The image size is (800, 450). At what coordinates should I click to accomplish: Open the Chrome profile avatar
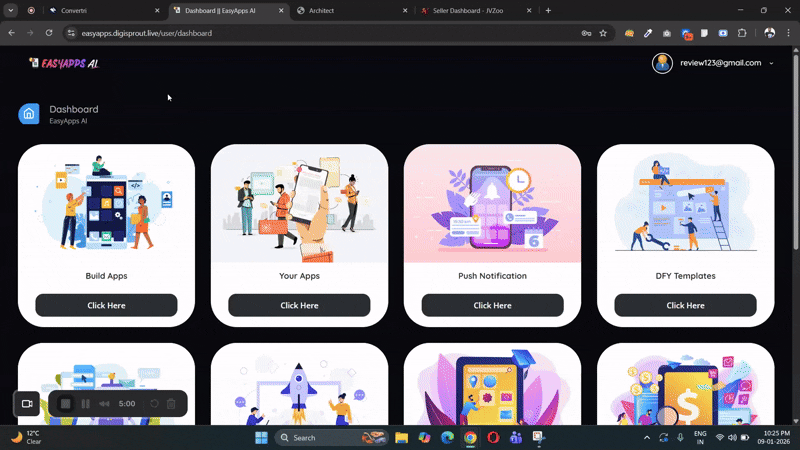tap(770, 33)
